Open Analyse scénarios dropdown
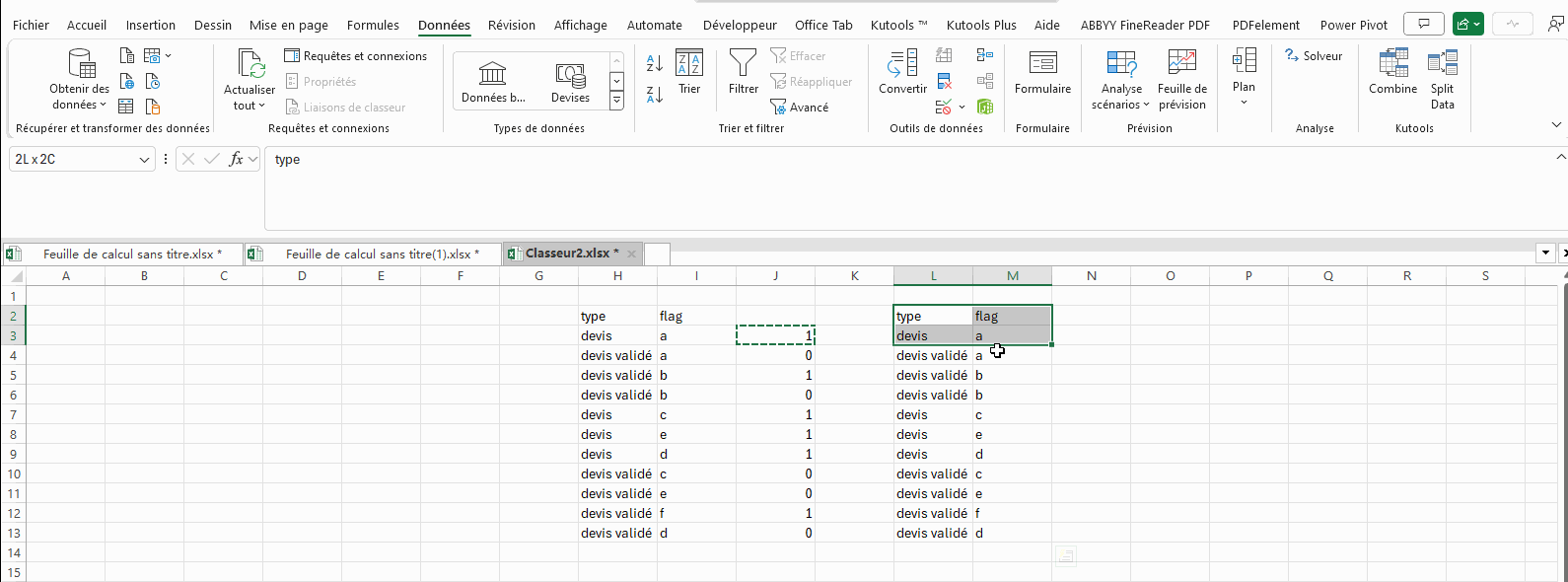This screenshot has height=582, width=1568. (x=1120, y=79)
